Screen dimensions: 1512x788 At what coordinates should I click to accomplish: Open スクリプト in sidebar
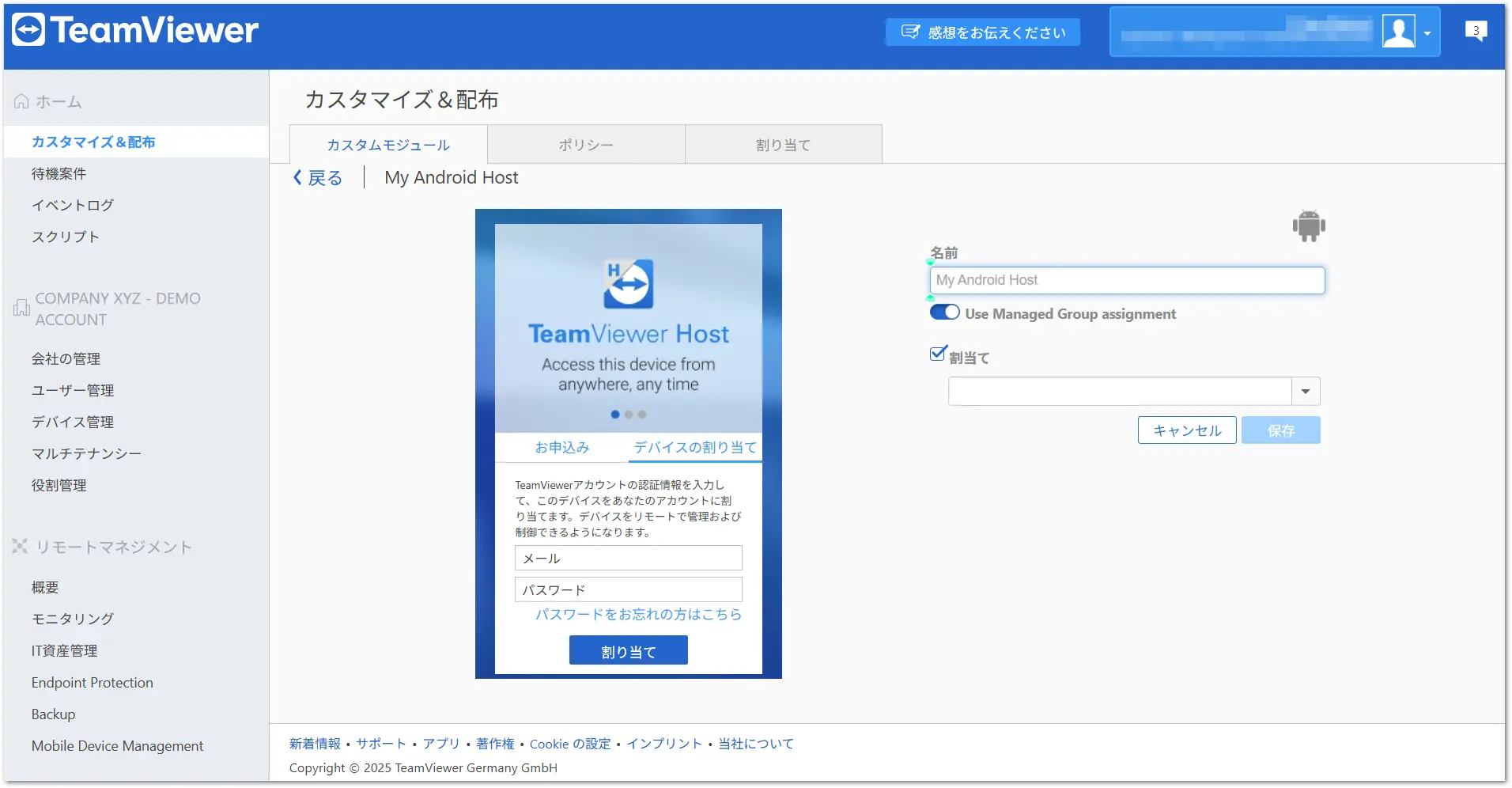click(x=66, y=237)
